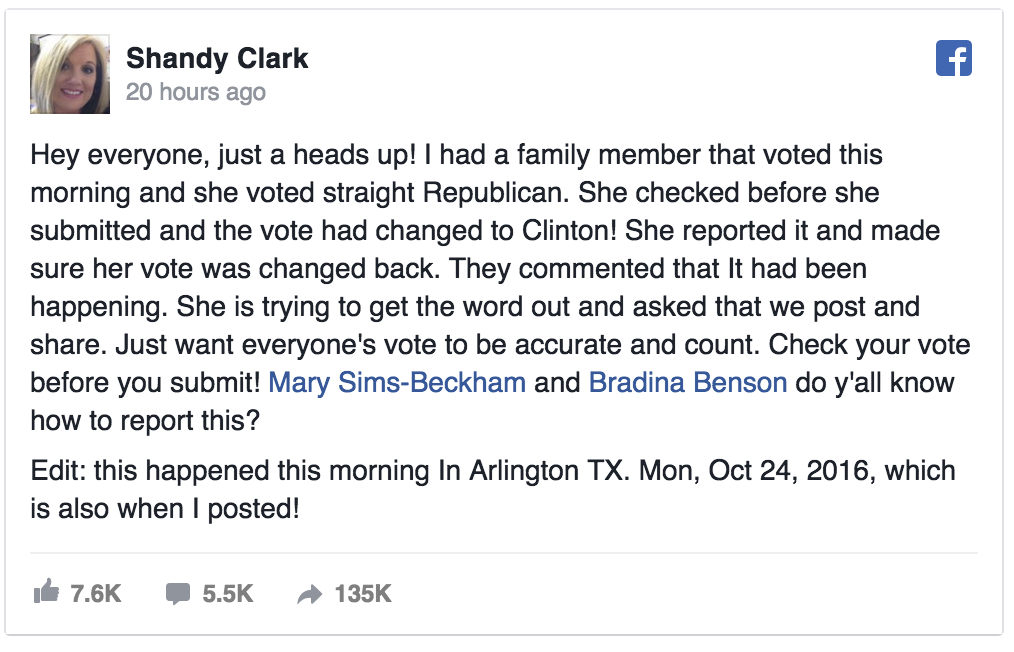Viewport: 1014px width, 652px height.
Task: Click the 5.5K comments count
Action: pyautogui.click(x=228, y=594)
